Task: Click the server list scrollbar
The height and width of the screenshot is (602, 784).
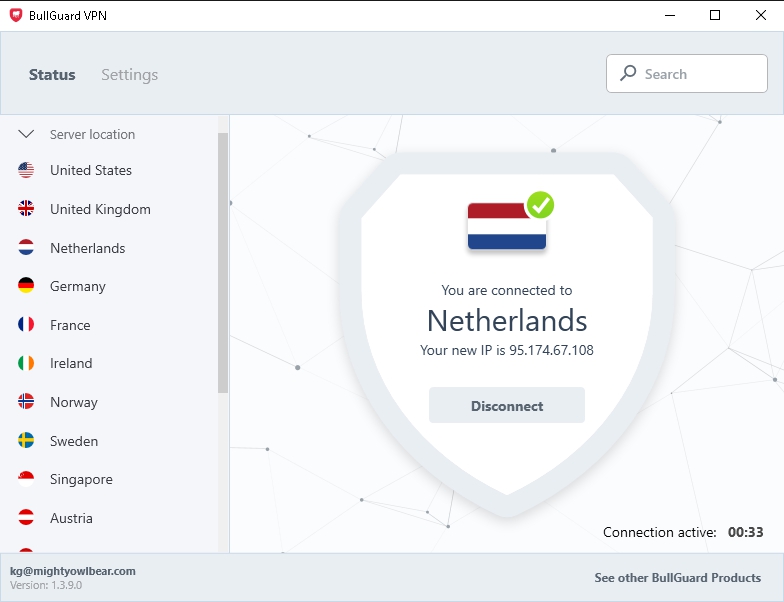Action: 223,262
